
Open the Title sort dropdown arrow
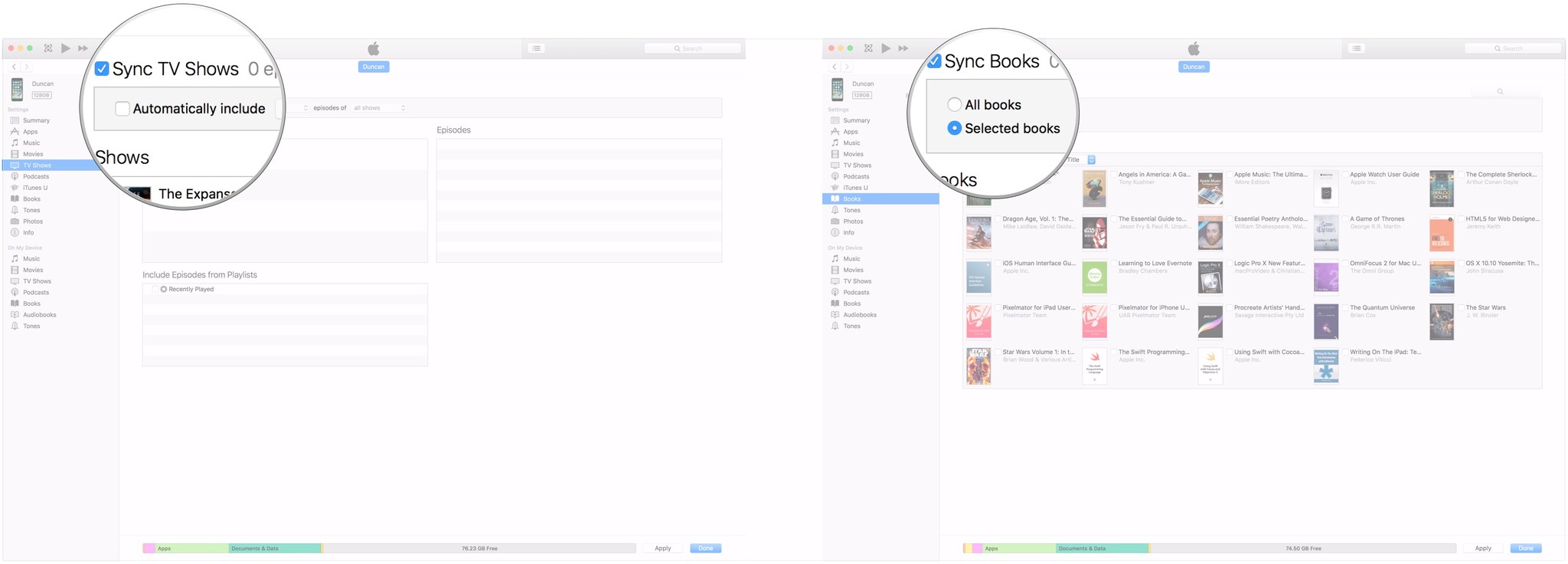point(1092,160)
